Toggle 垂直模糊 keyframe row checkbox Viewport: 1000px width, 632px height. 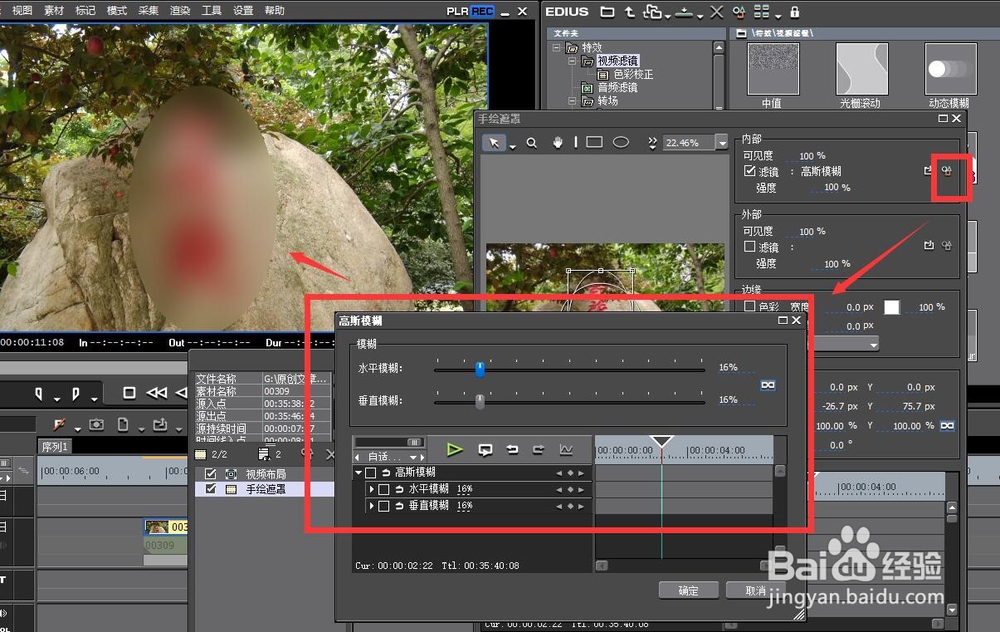(x=383, y=506)
